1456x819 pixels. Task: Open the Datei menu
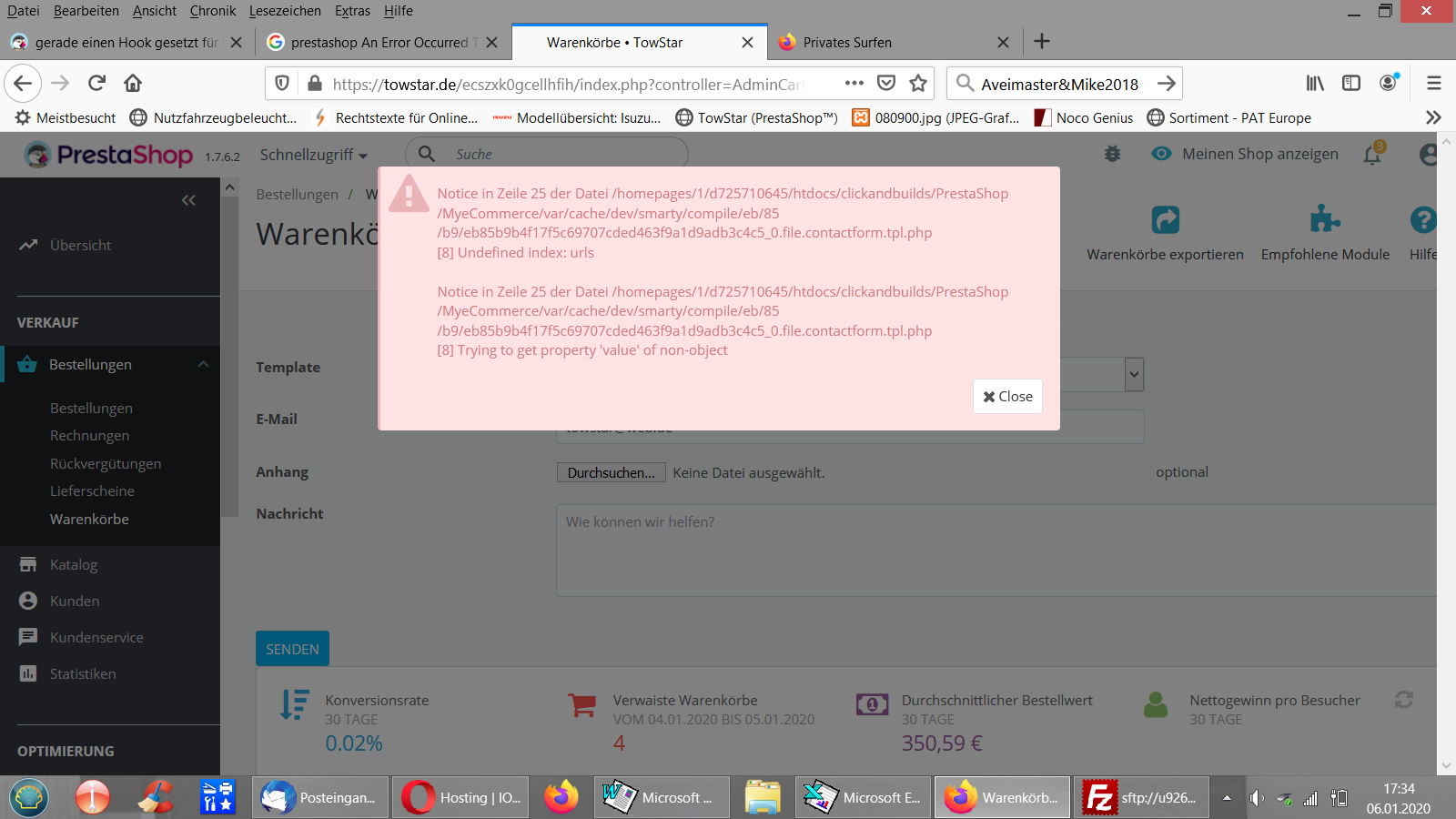pos(24,11)
